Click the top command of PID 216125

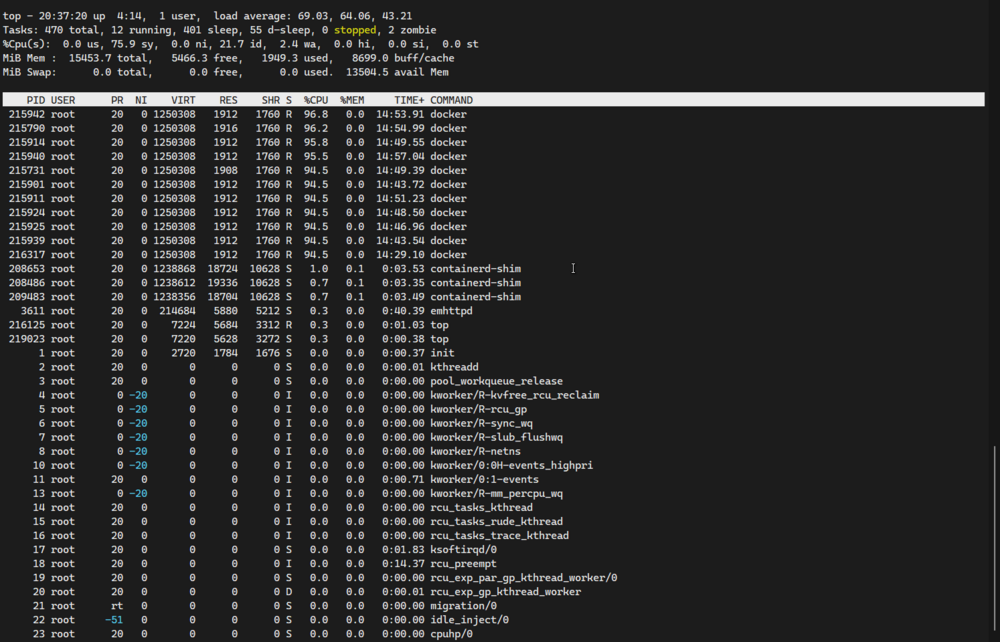coord(439,325)
